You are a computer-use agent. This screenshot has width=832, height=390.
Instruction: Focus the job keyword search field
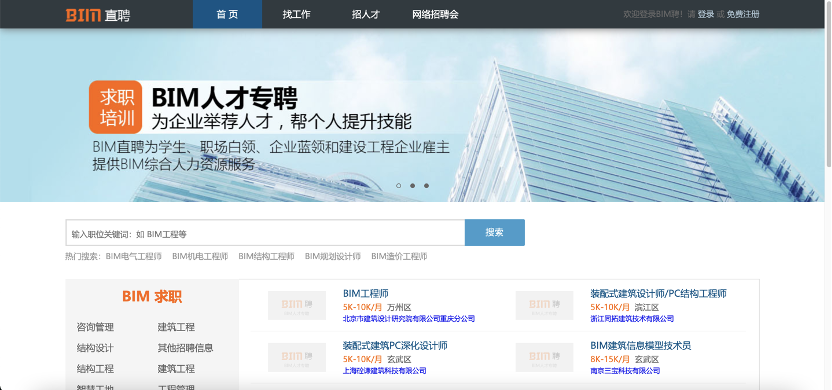coord(265,233)
